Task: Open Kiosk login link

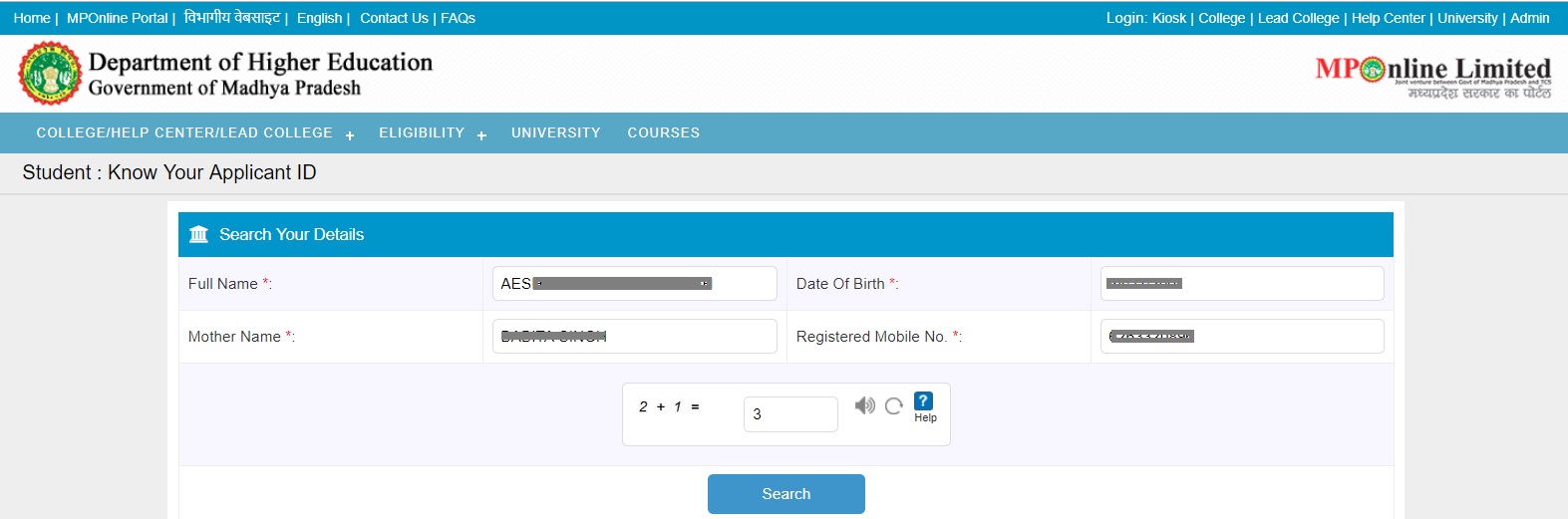Action: (1168, 18)
